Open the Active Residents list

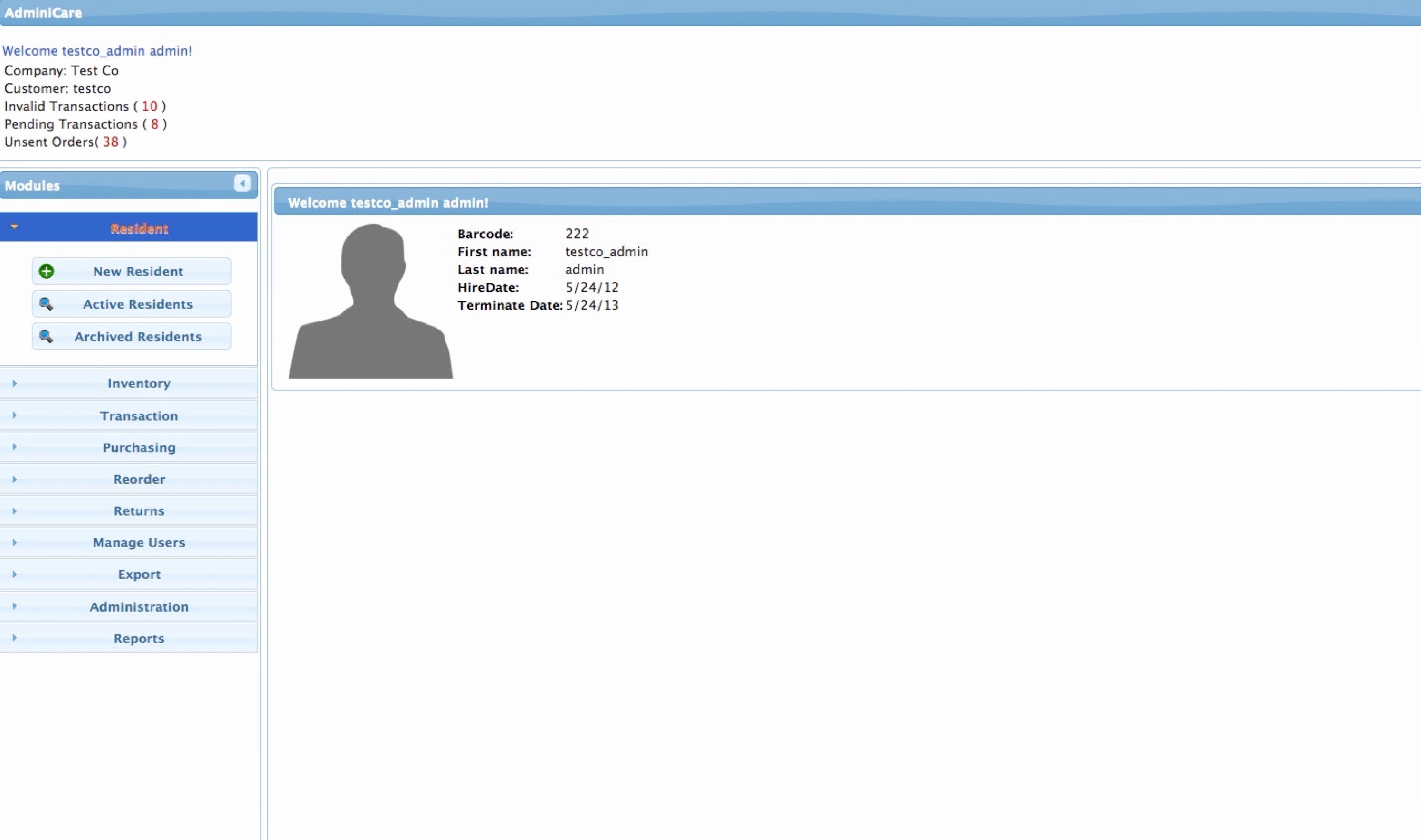tap(138, 304)
